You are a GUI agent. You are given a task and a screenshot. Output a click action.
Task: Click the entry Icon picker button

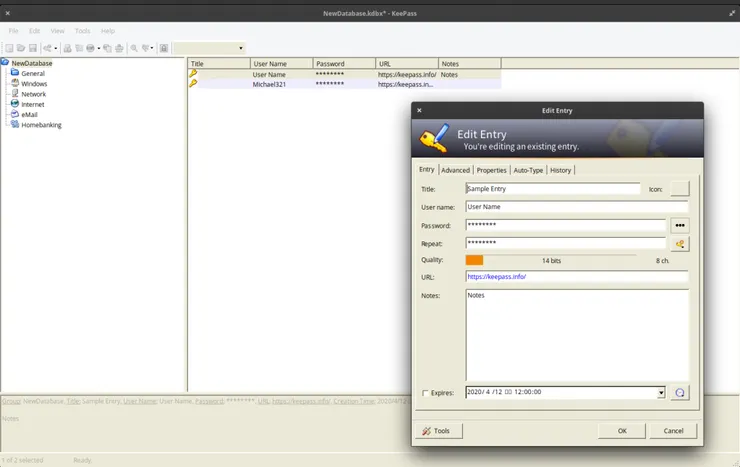(680, 189)
